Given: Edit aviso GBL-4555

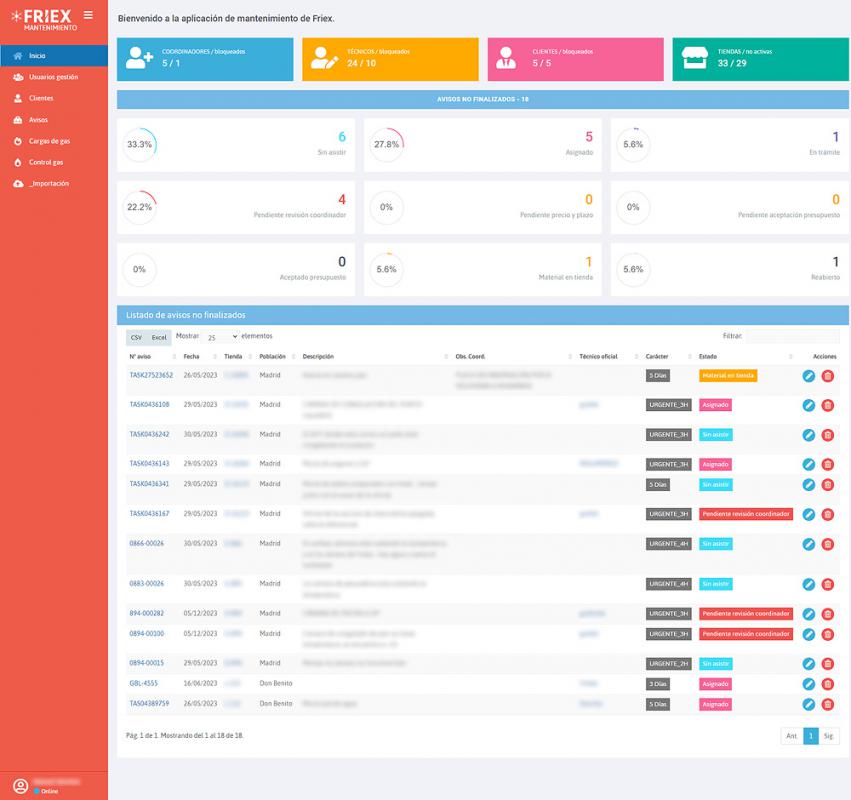Looking at the screenshot, I should (x=808, y=684).
